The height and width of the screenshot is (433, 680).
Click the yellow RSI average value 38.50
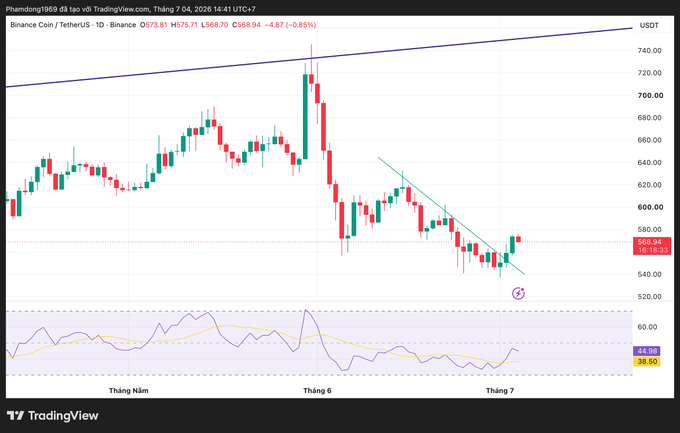pyautogui.click(x=647, y=361)
